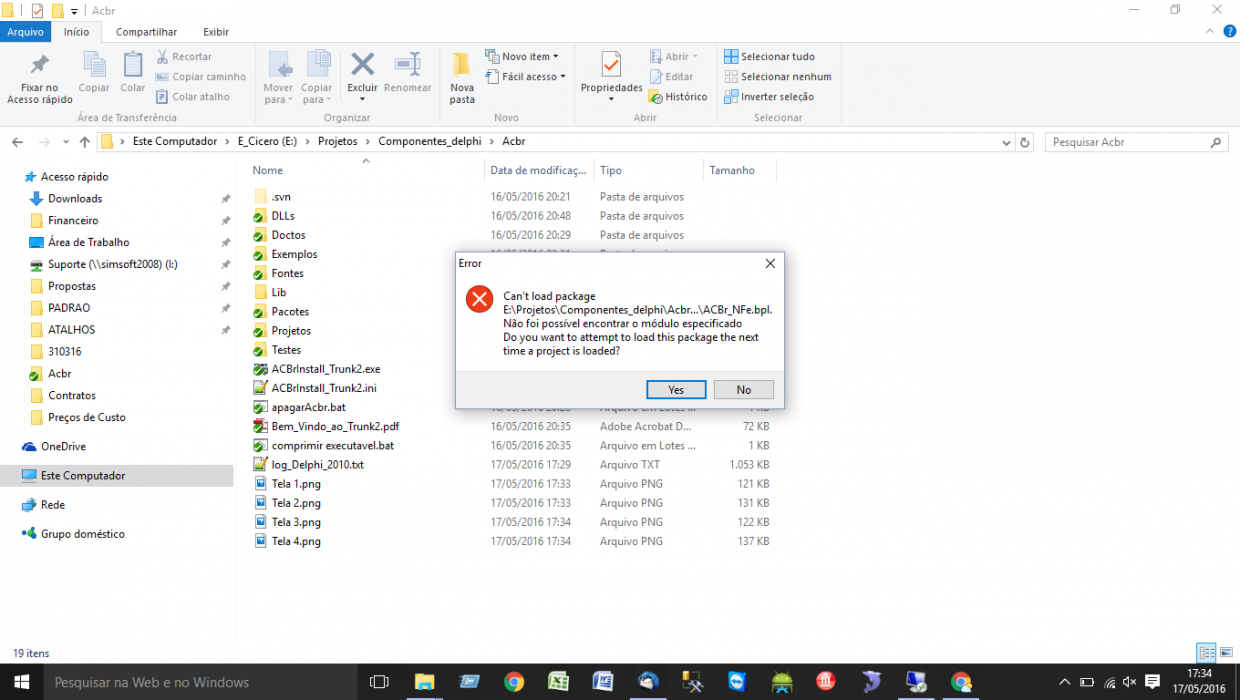The image size is (1240, 700).
Task: Click Selecionar tudo
Action: 769,57
